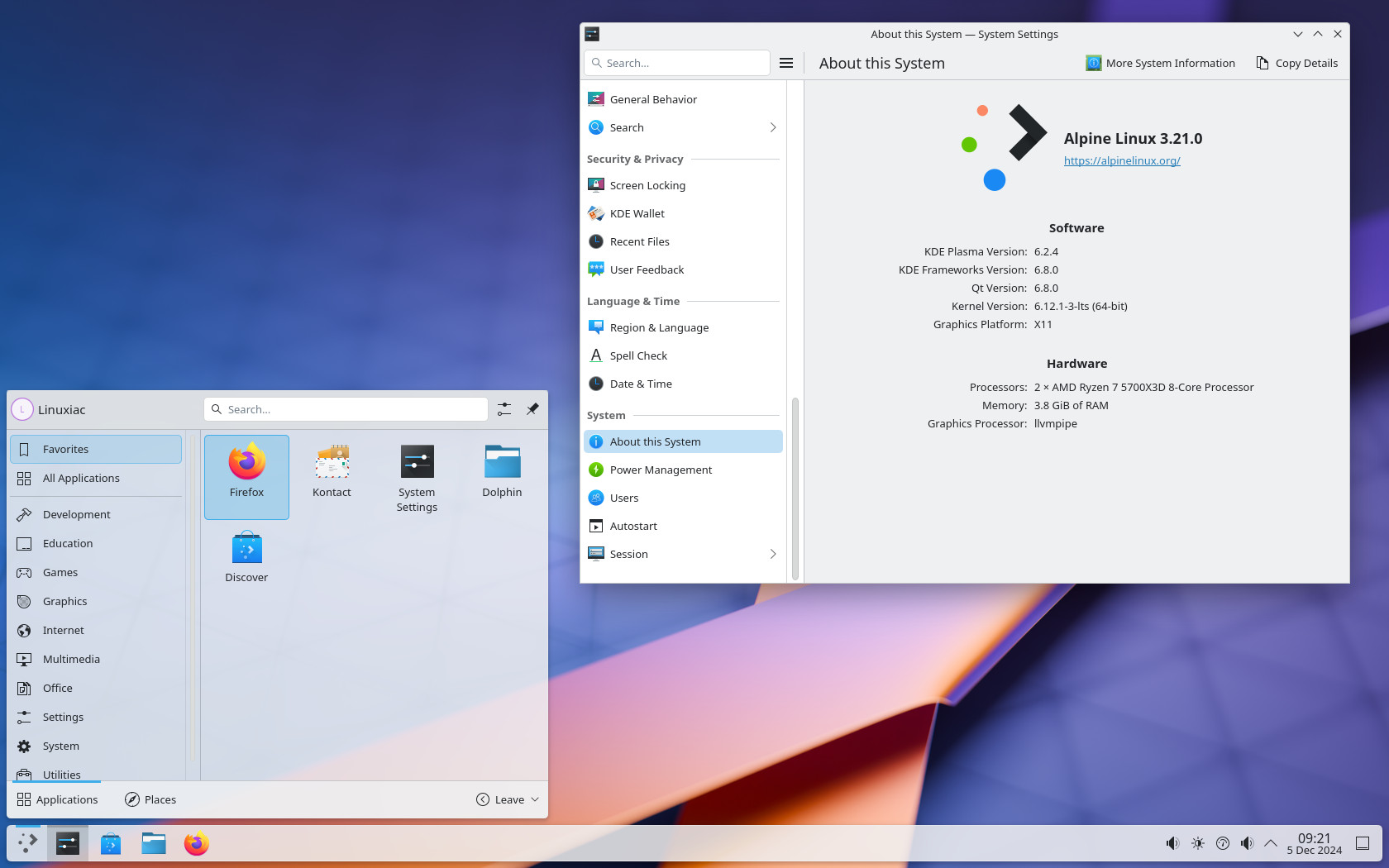Open the Leave dropdown arrow

535,799
